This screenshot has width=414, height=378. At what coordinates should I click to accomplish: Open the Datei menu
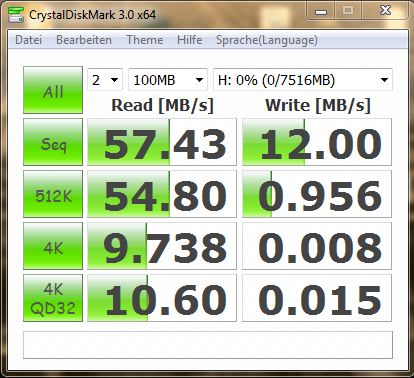click(29, 40)
